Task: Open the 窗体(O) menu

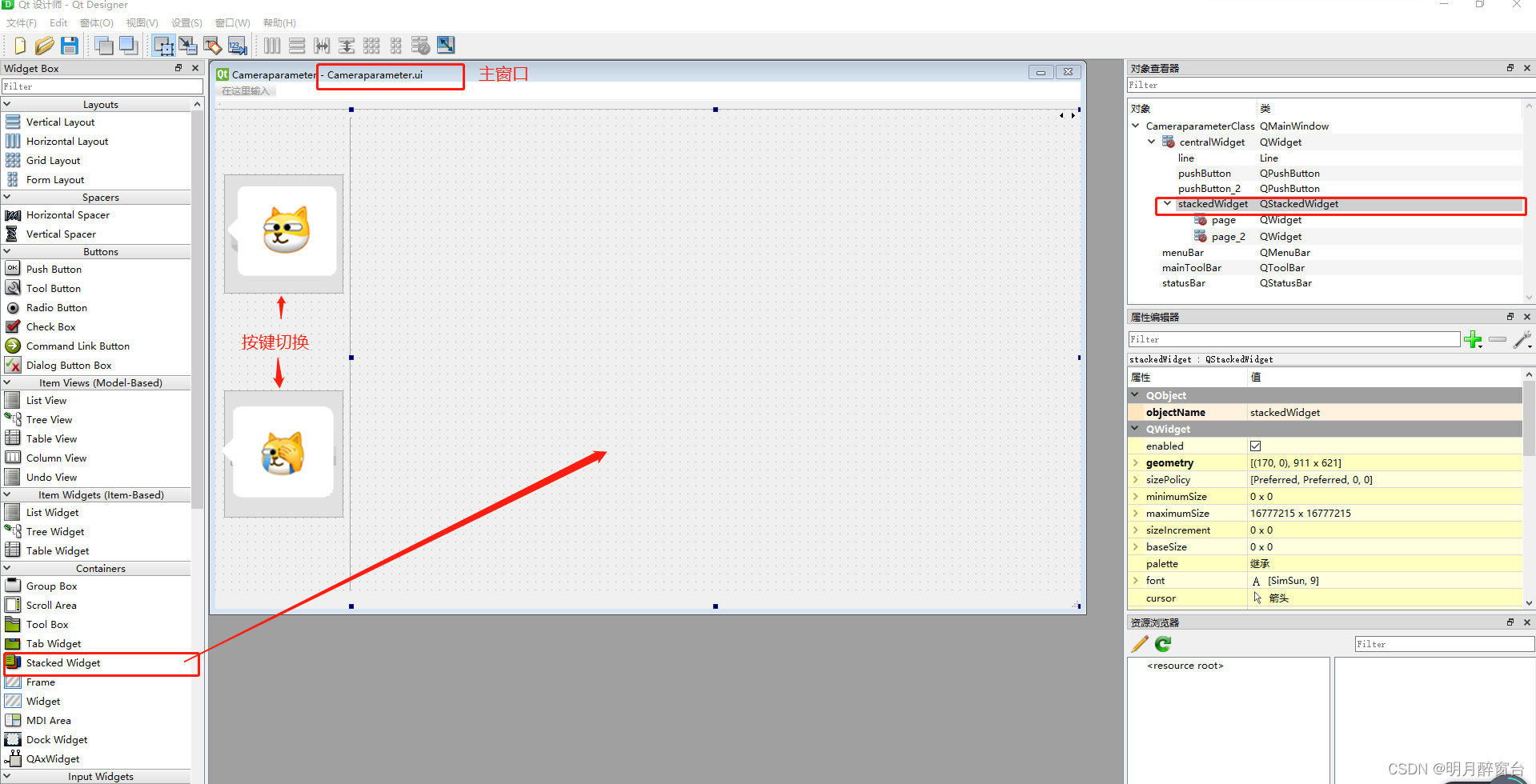Action: (x=97, y=23)
